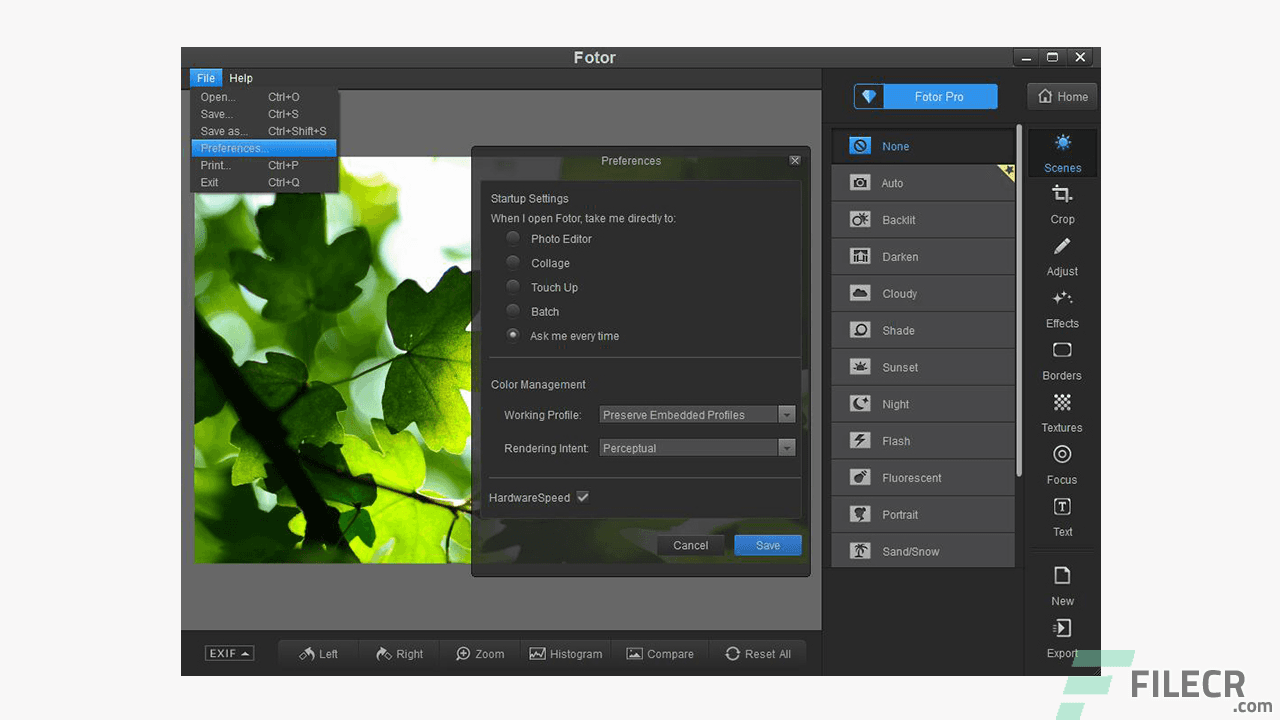This screenshot has width=1280, height=720.
Task: Choose Preferences from the File menu
Action: [232, 148]
